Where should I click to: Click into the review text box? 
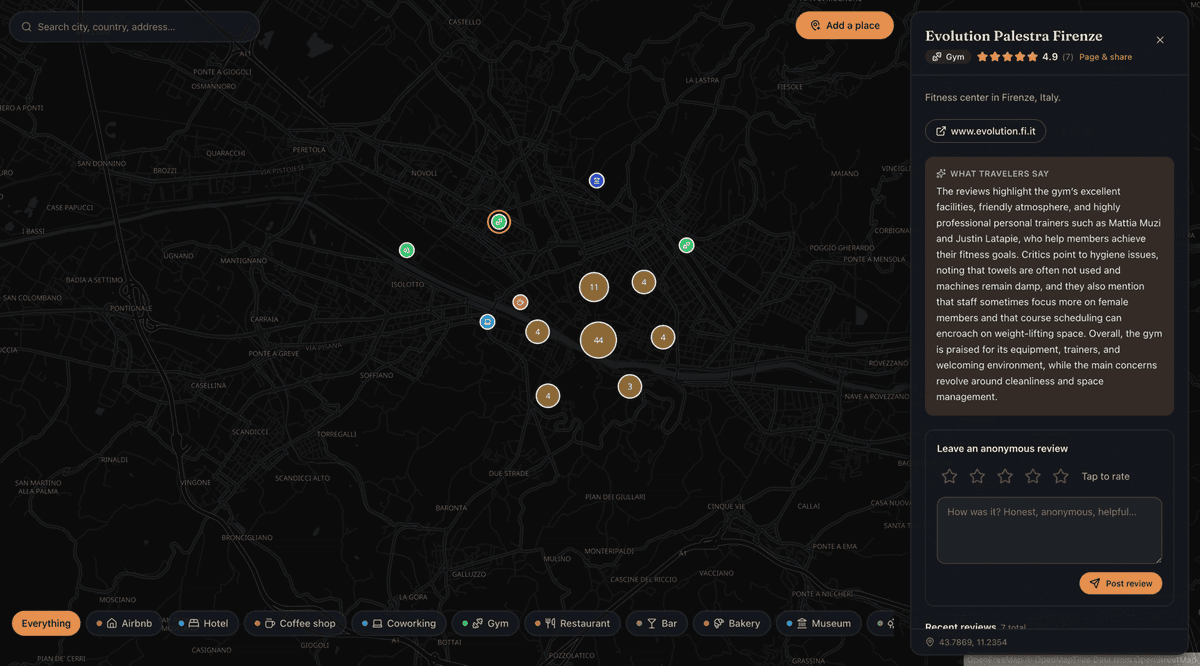click(1049, 531)
